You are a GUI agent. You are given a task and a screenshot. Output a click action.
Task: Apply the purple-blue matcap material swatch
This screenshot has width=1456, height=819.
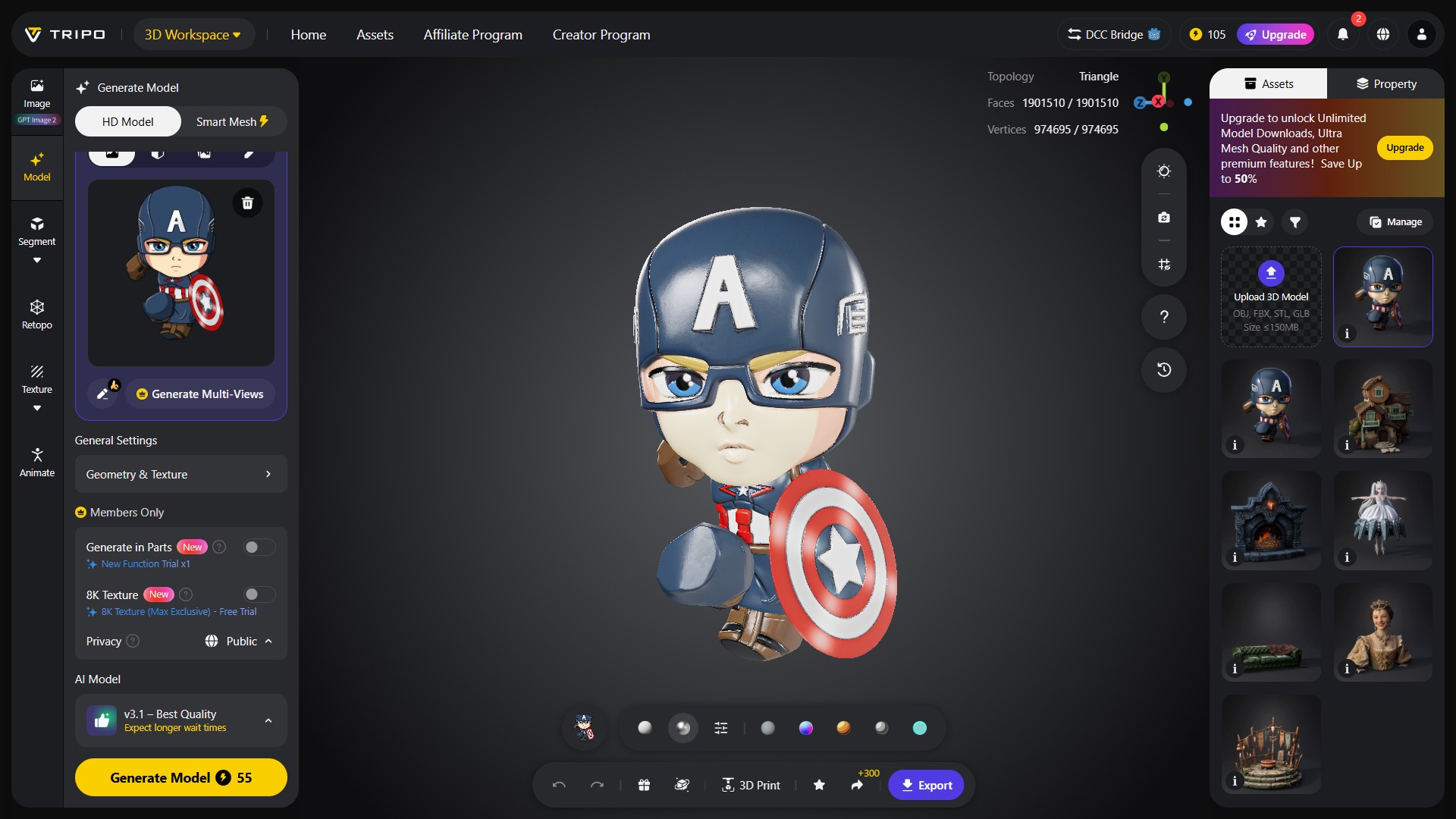click(x=806, y=728)
